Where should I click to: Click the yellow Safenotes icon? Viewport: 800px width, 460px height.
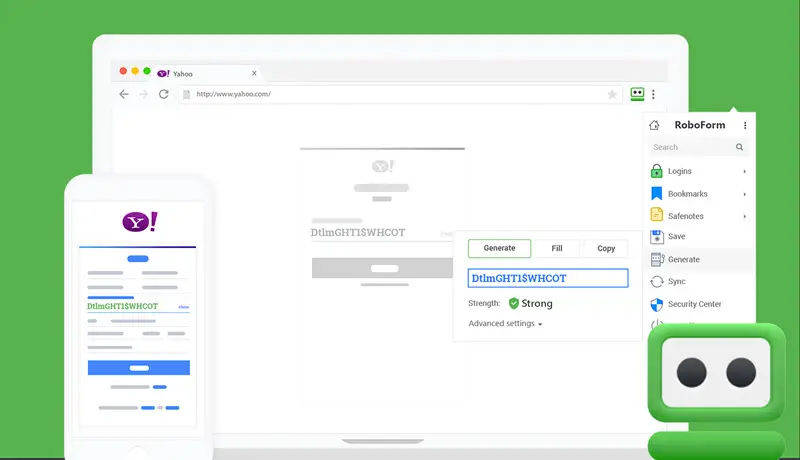point(657,215)
